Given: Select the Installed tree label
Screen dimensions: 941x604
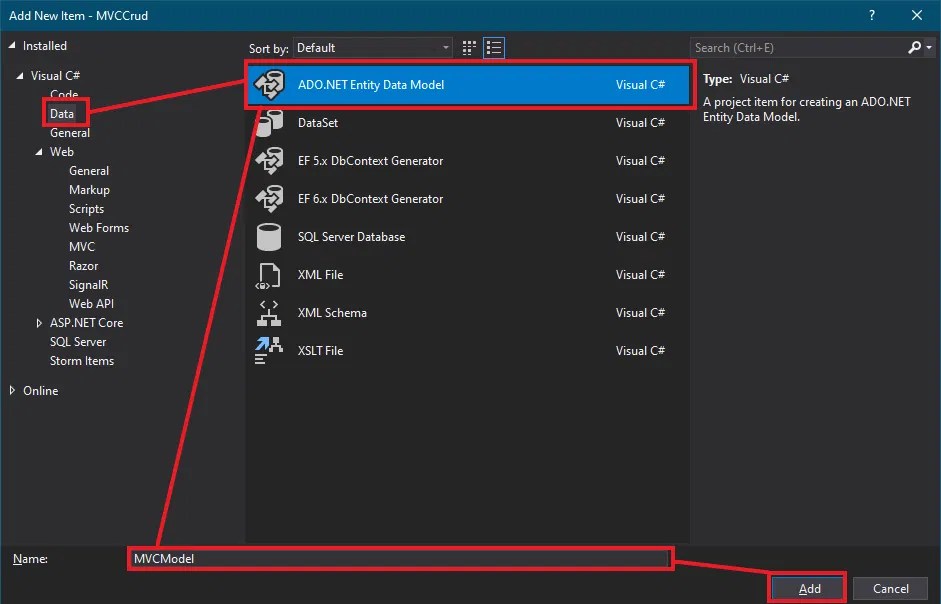Looking at the screenshot, I should (x=44, y=46).
